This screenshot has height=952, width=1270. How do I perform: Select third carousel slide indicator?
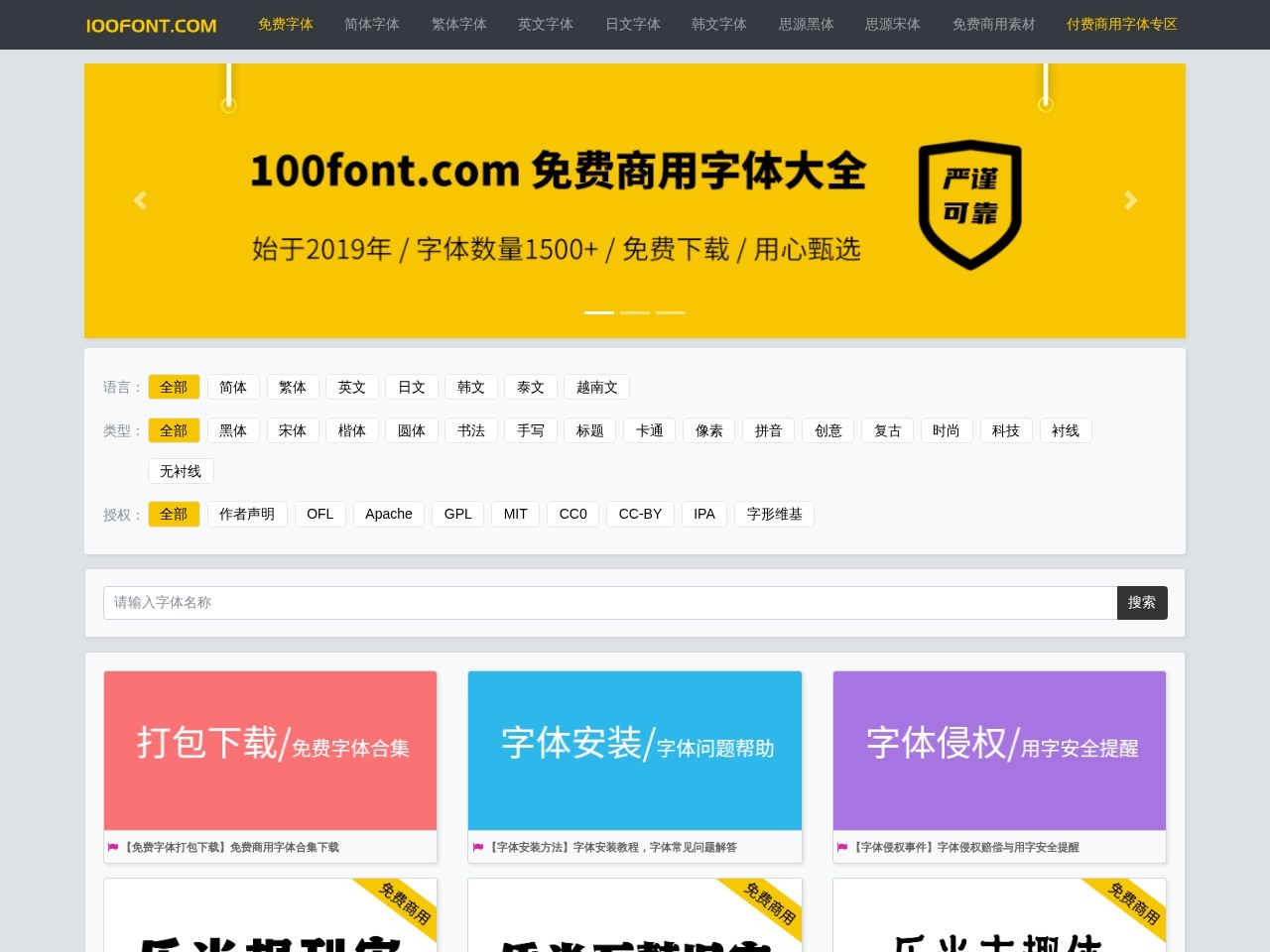click(671, 312)
